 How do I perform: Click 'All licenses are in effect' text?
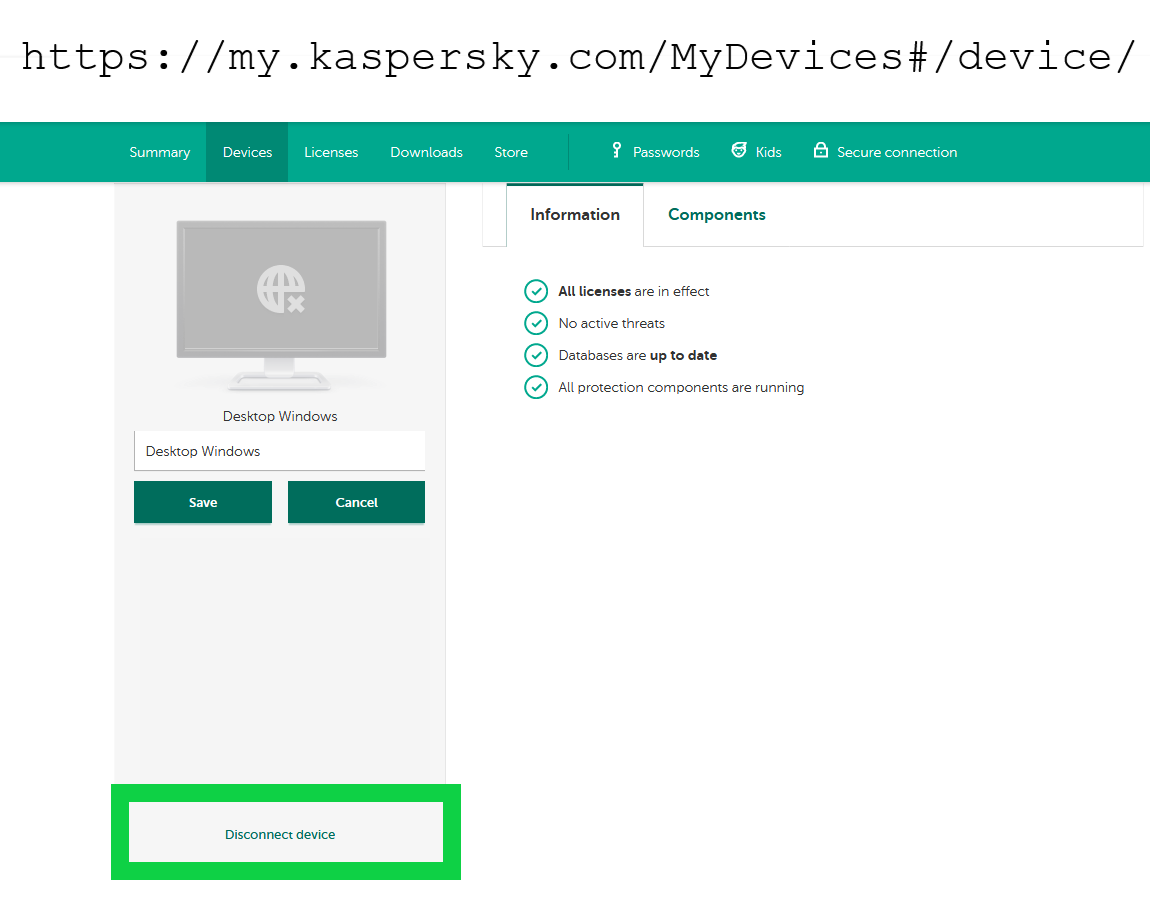(x=634, y=291)
